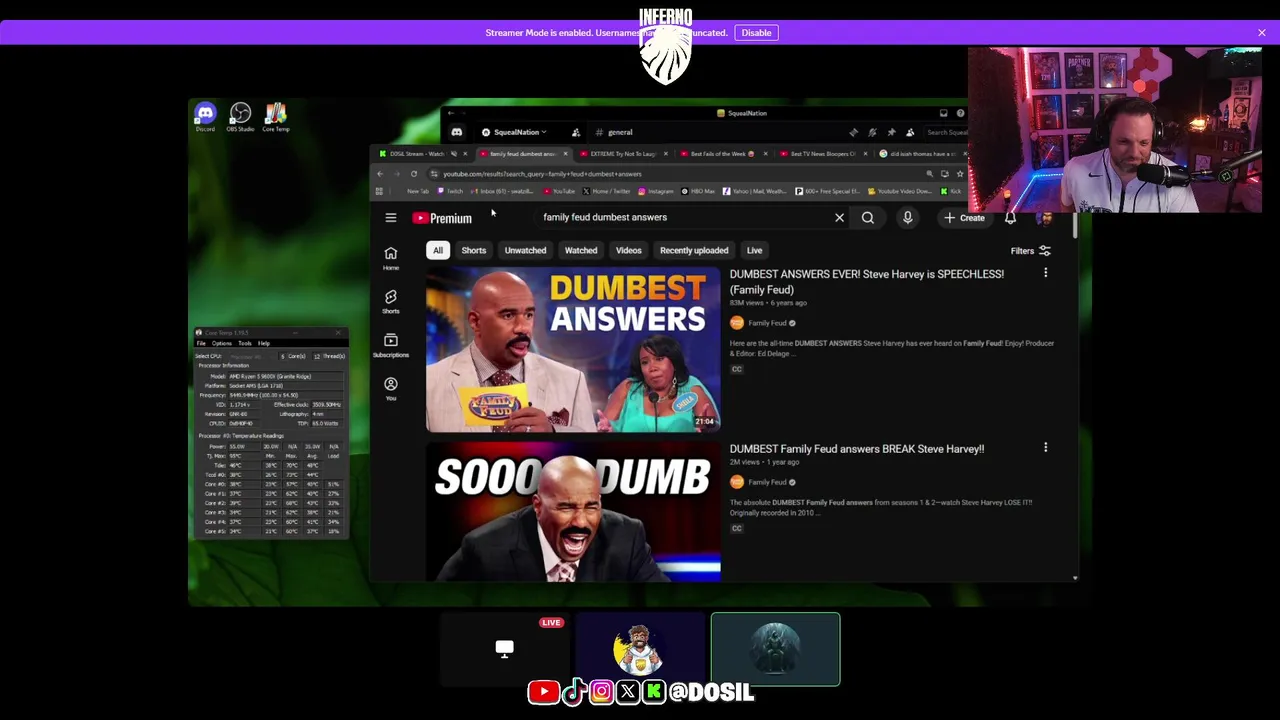Open the You section in sidebar
Image resolution: width=1280 pixels, height=720 pixels.
[x=391, y=389]
